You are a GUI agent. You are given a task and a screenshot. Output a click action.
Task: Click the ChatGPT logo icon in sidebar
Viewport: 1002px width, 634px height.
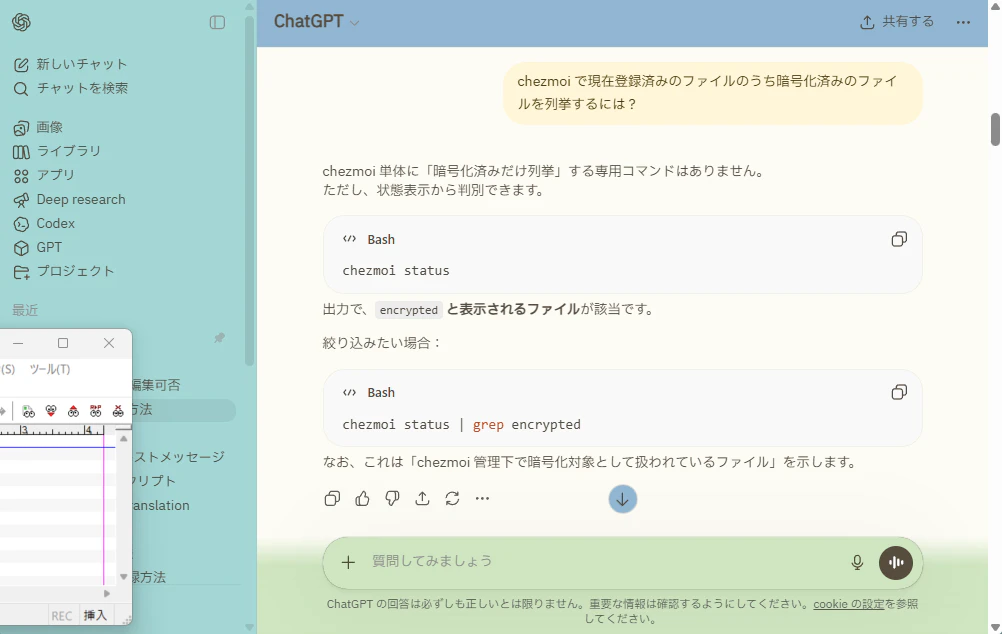21,22
